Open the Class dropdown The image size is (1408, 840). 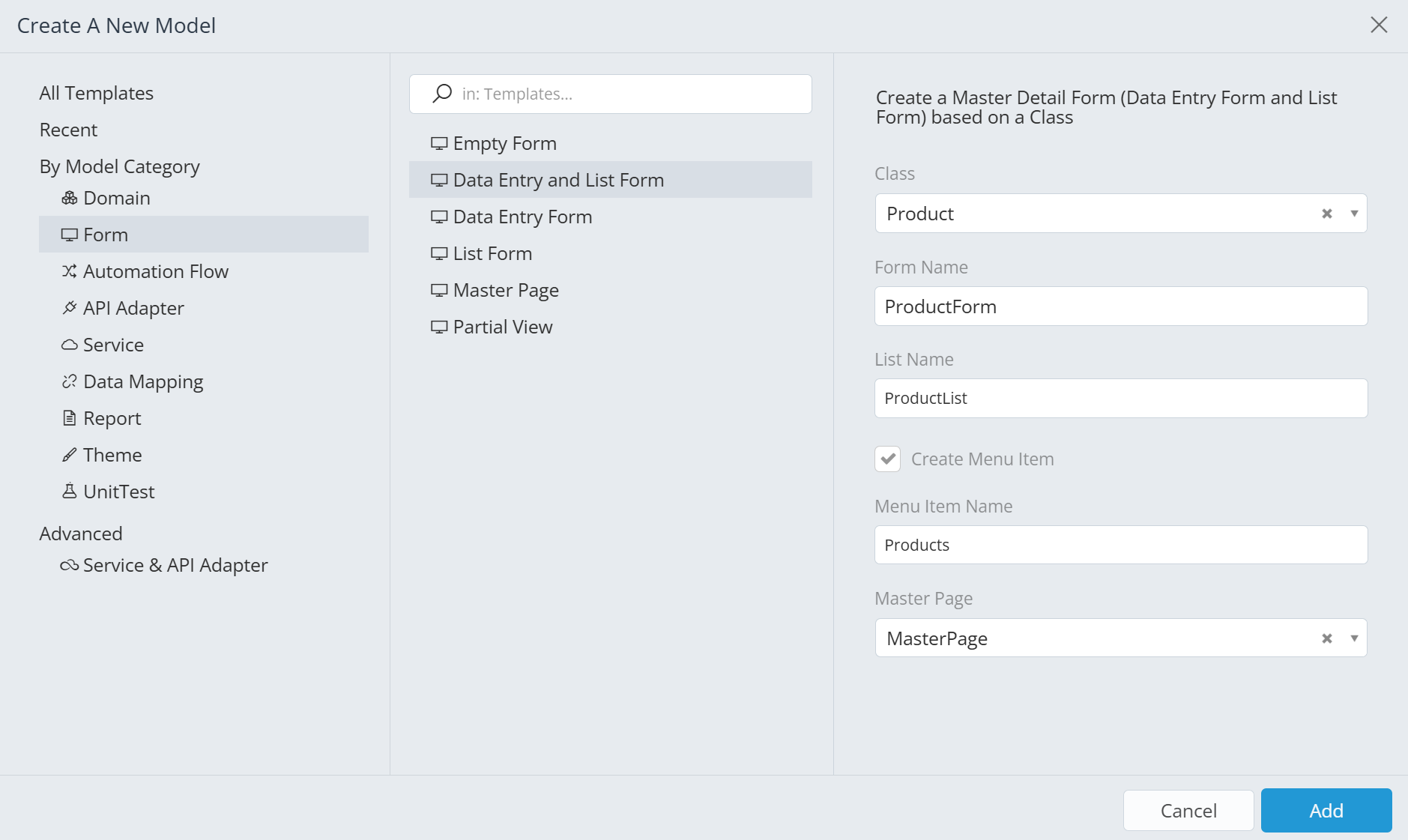coord(1353,213)
